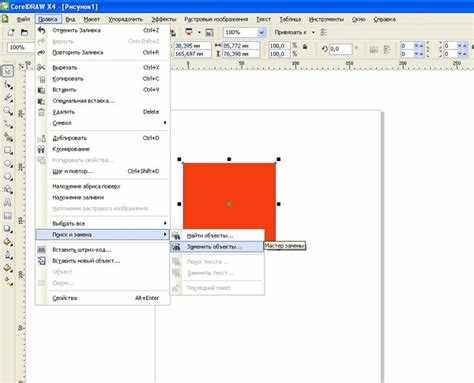Choose 'Поиск и замена' in the menu
The height and width of the screenshot is (383, 474).
(103, 235)
